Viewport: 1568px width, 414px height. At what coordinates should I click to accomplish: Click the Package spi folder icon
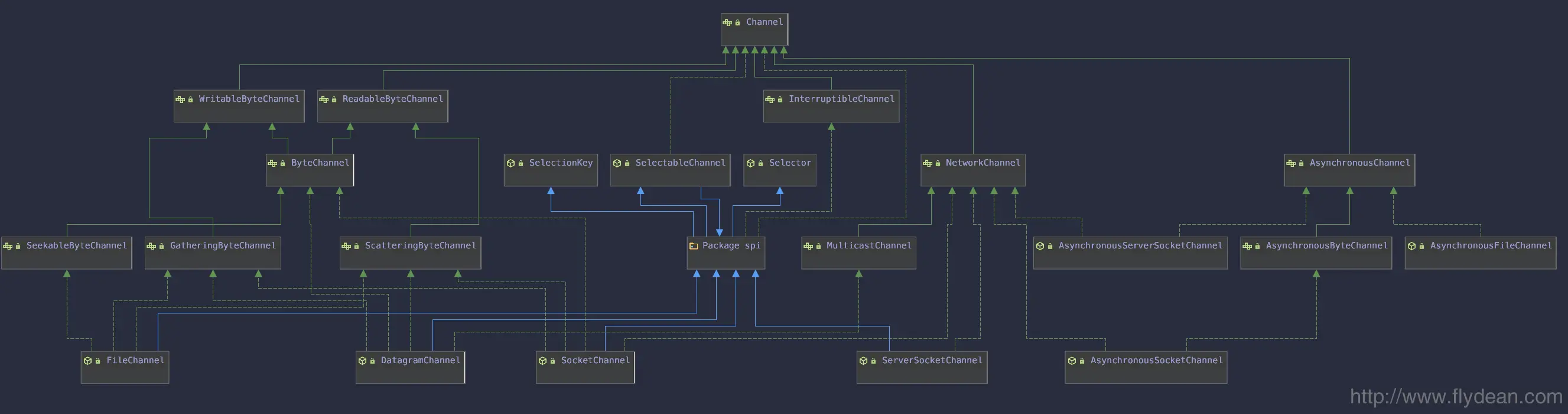(693, 246)
